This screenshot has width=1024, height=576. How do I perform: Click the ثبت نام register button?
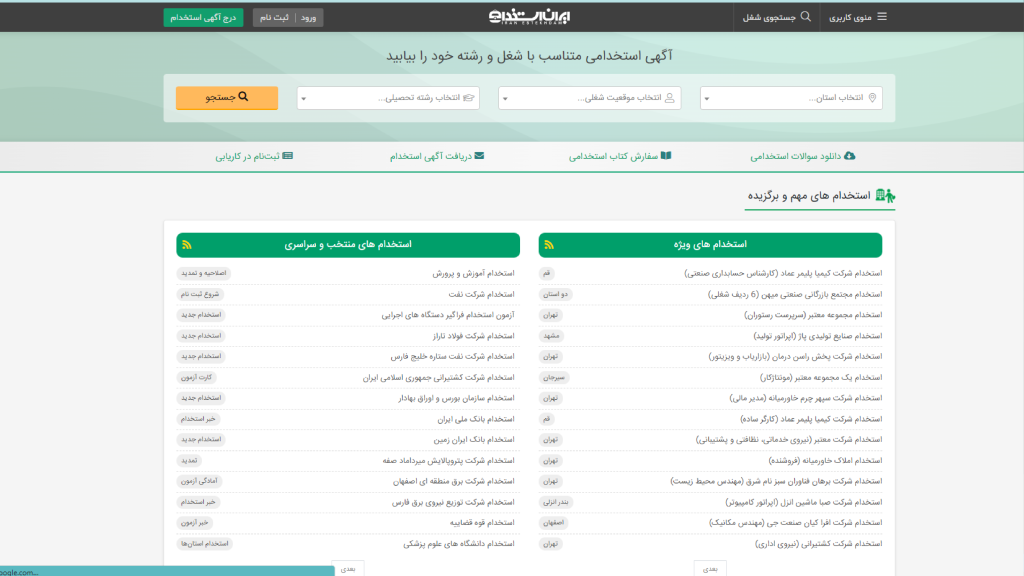pyautogui.click(x=274, y=18)
